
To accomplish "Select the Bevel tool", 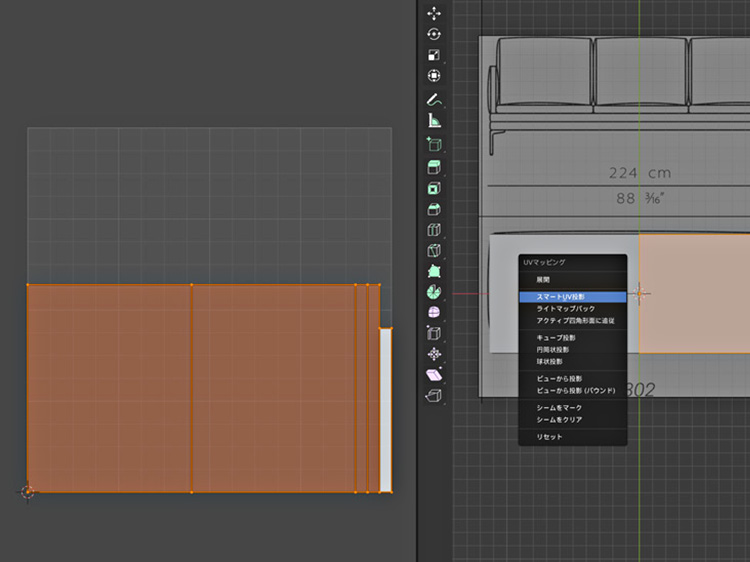I will [434, 209].
